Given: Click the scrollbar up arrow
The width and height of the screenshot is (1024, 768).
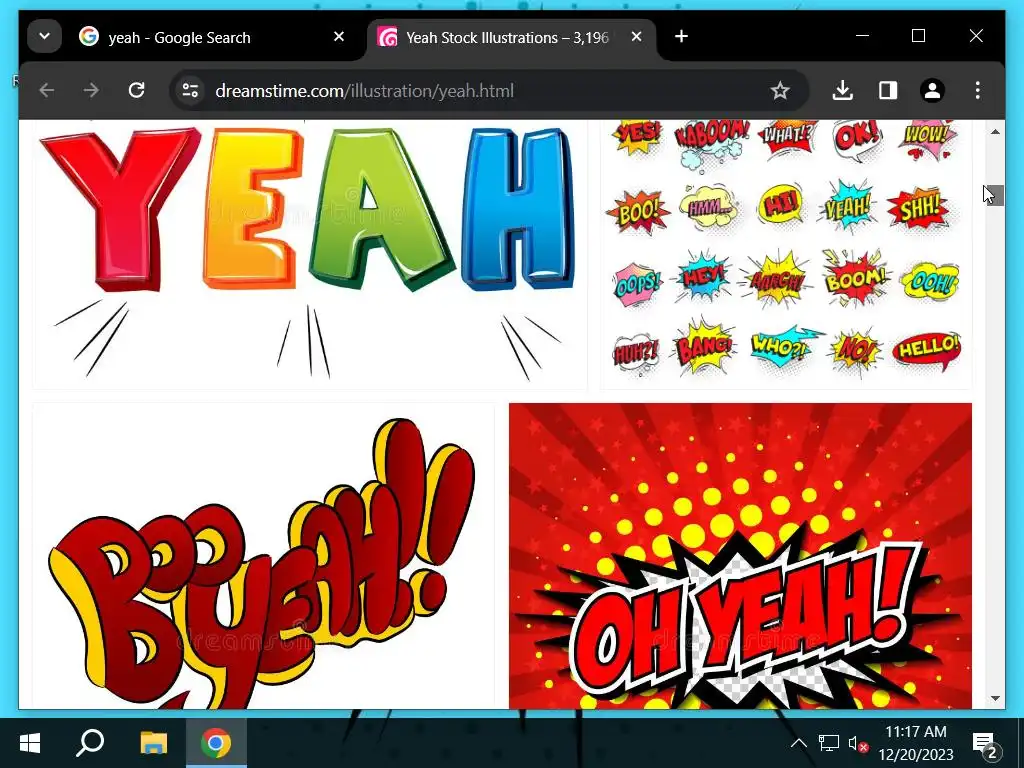Looking at the screenshot, I should [995, 132].
